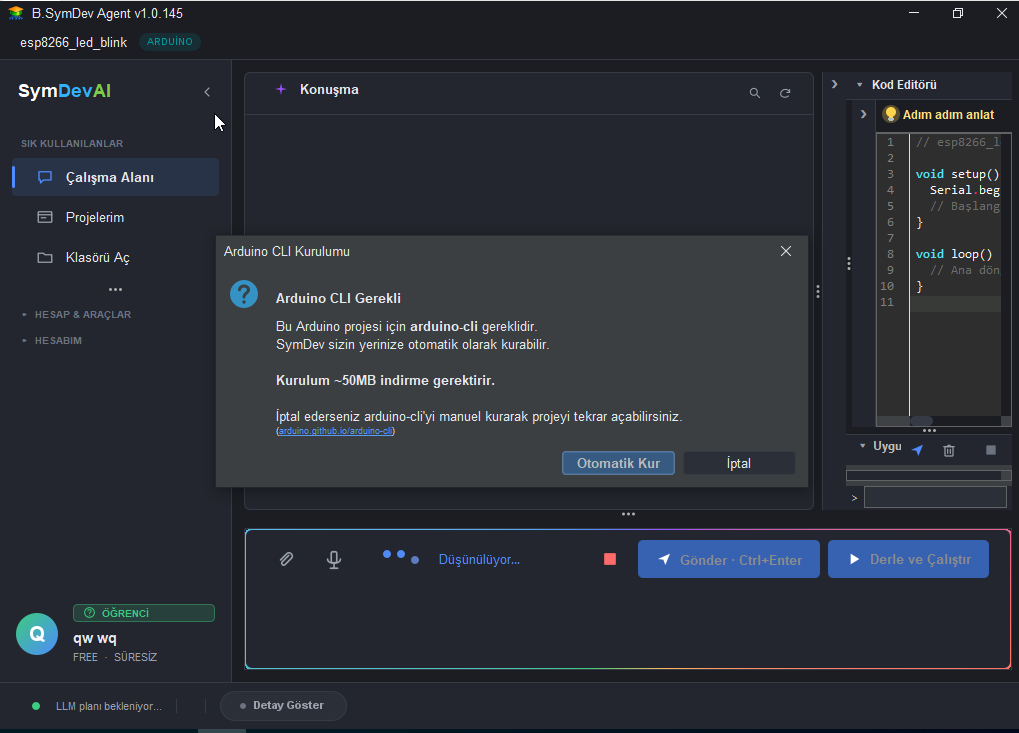Click the ÖĞRENCİ badge above the username

(144, 613)
